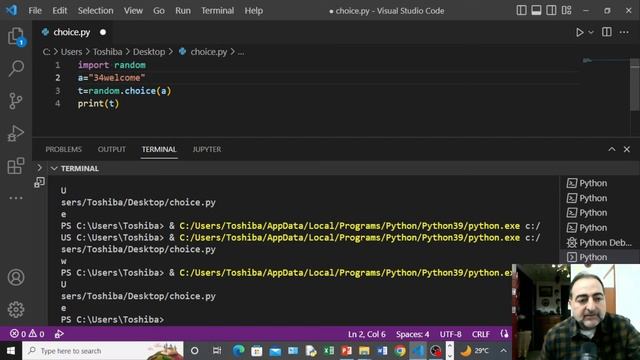Image resolution: width=640 pixels, height=360 pixels.
Task: Open editor More Actions ellipsis
Action: point(624,32)
